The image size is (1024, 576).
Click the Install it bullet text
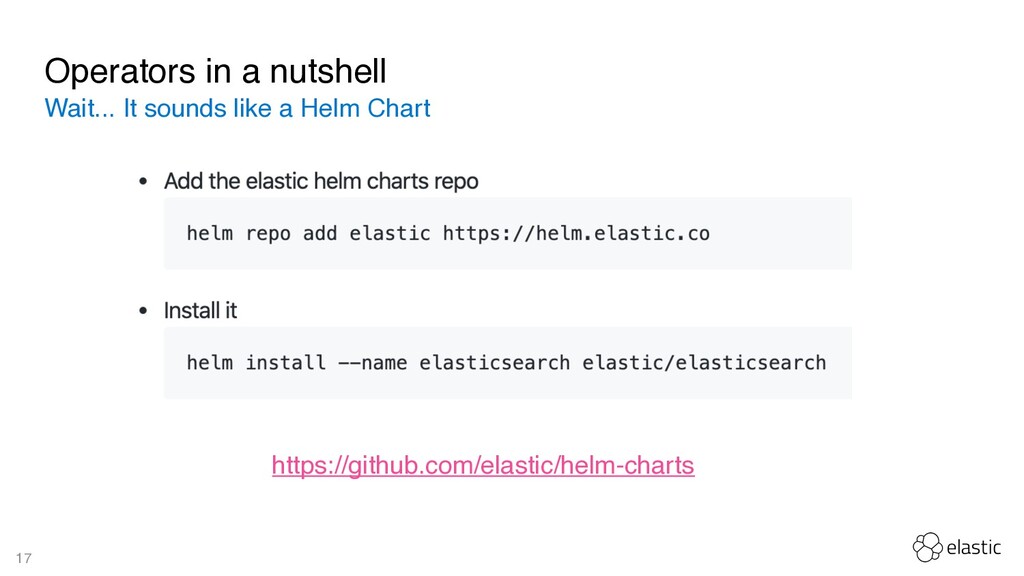(x=200, y=310)
